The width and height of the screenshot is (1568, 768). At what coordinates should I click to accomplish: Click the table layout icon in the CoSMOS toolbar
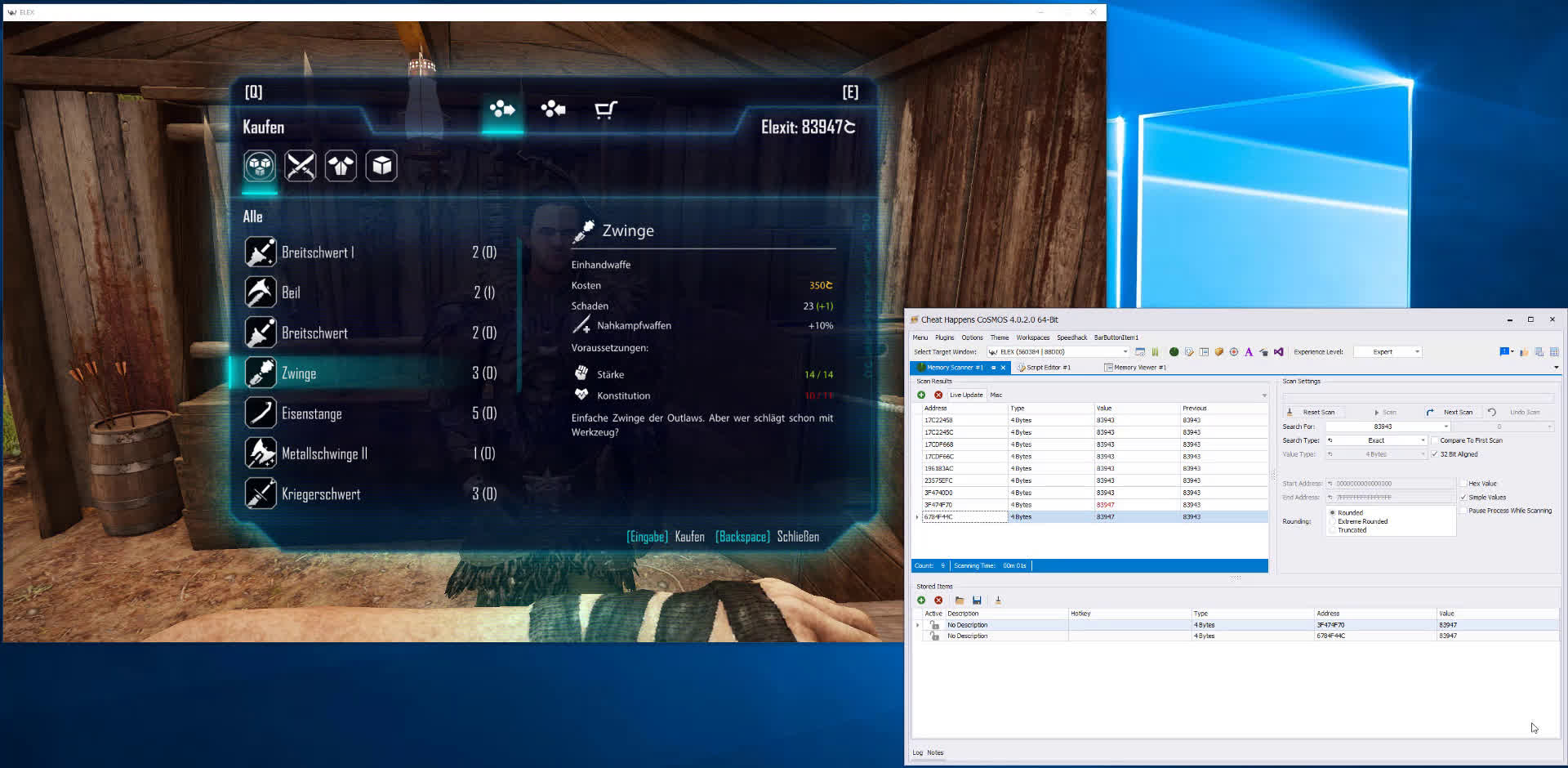pos(1204,352)
